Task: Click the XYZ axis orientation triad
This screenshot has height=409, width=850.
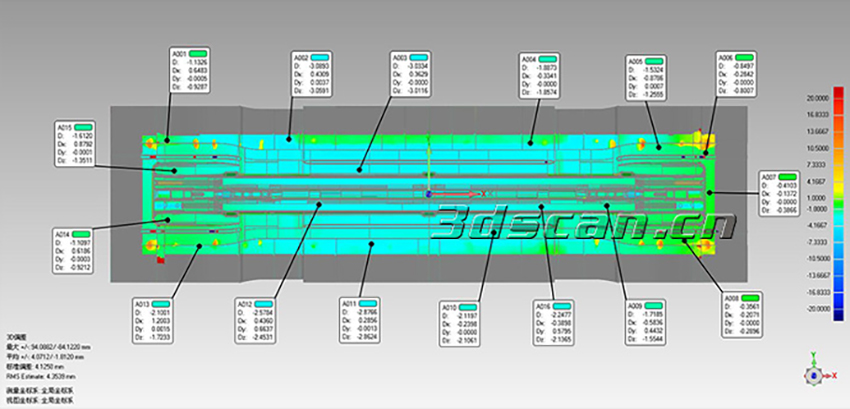Action: click(815, 375)
